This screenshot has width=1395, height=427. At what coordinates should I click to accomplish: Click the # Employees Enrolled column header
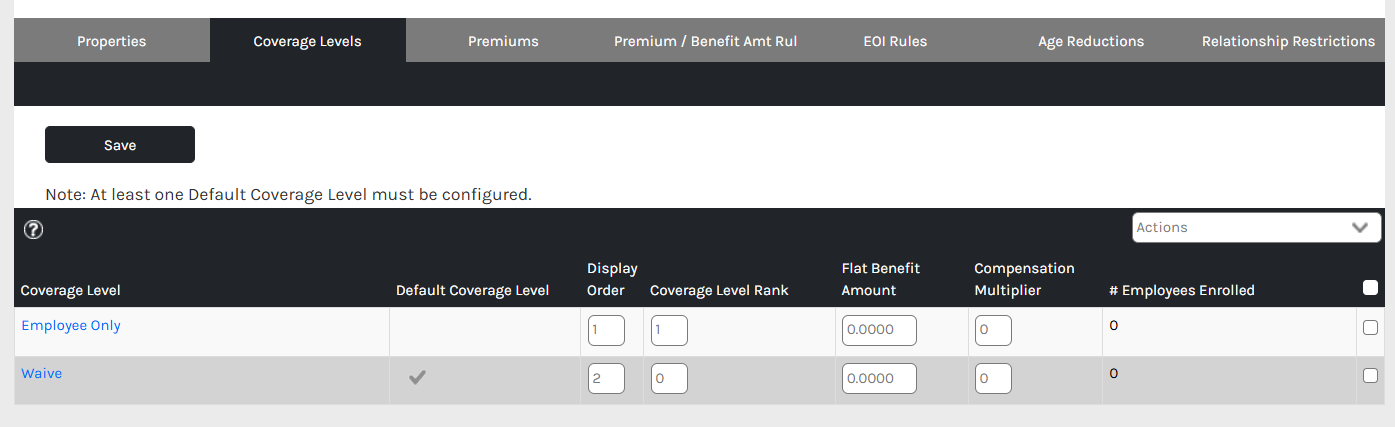click(1182, 290)
